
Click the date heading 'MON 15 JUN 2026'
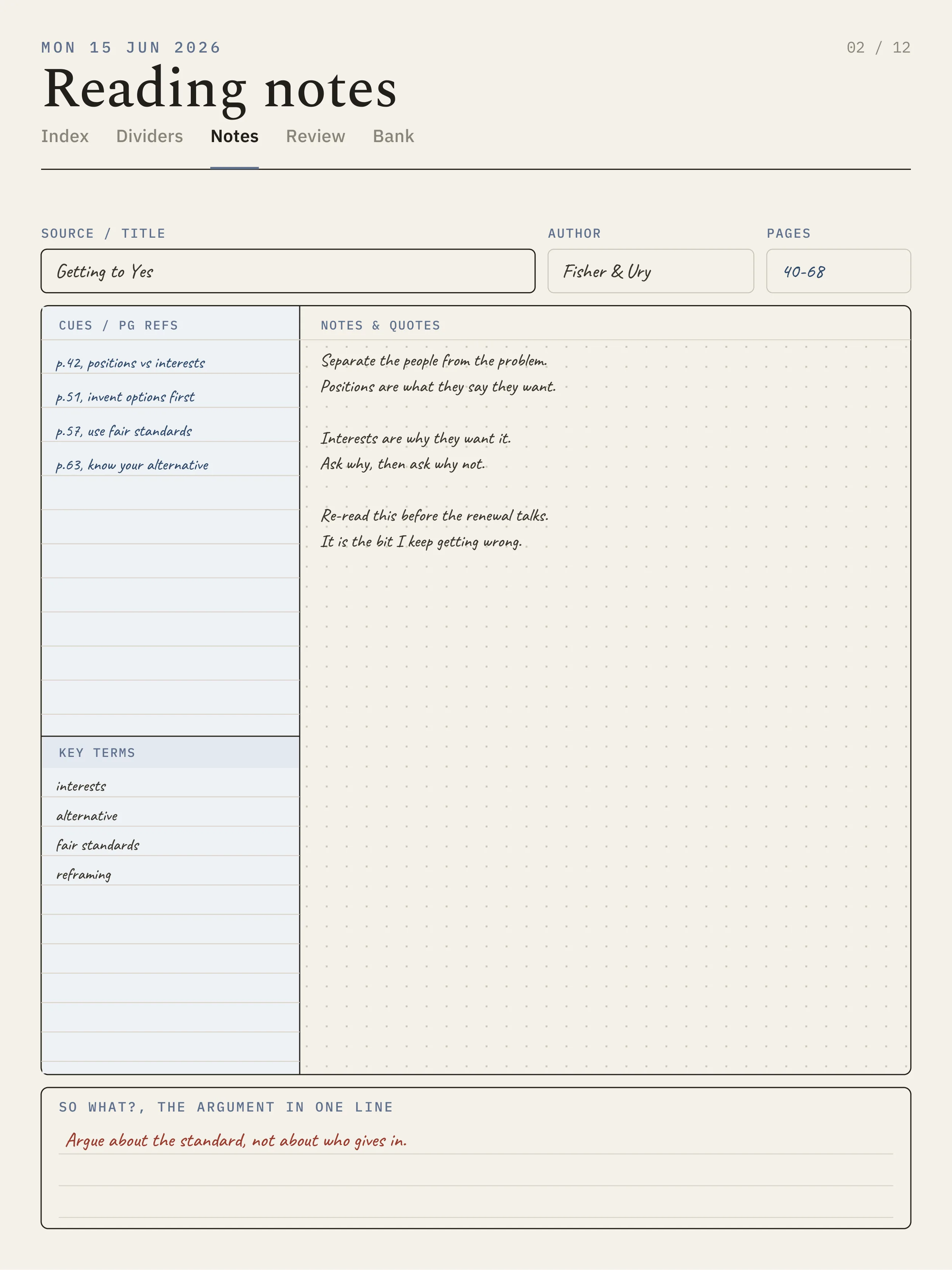(x=131, y=48)
